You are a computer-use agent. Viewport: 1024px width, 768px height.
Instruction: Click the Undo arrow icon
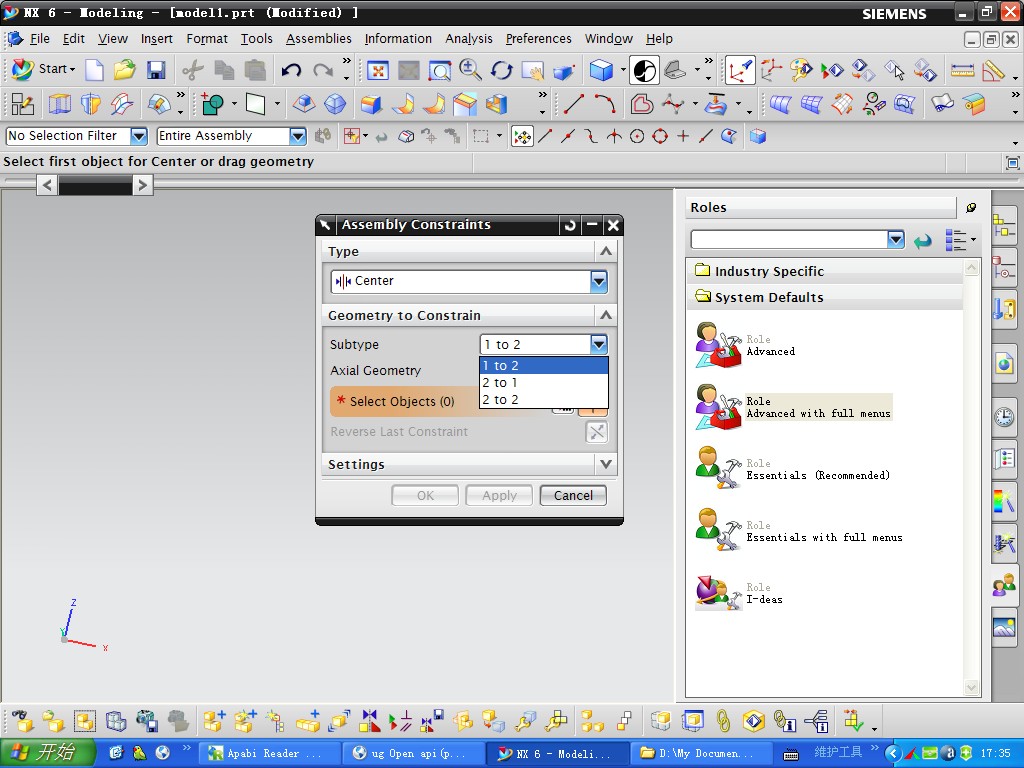click(x=291, y=70)
